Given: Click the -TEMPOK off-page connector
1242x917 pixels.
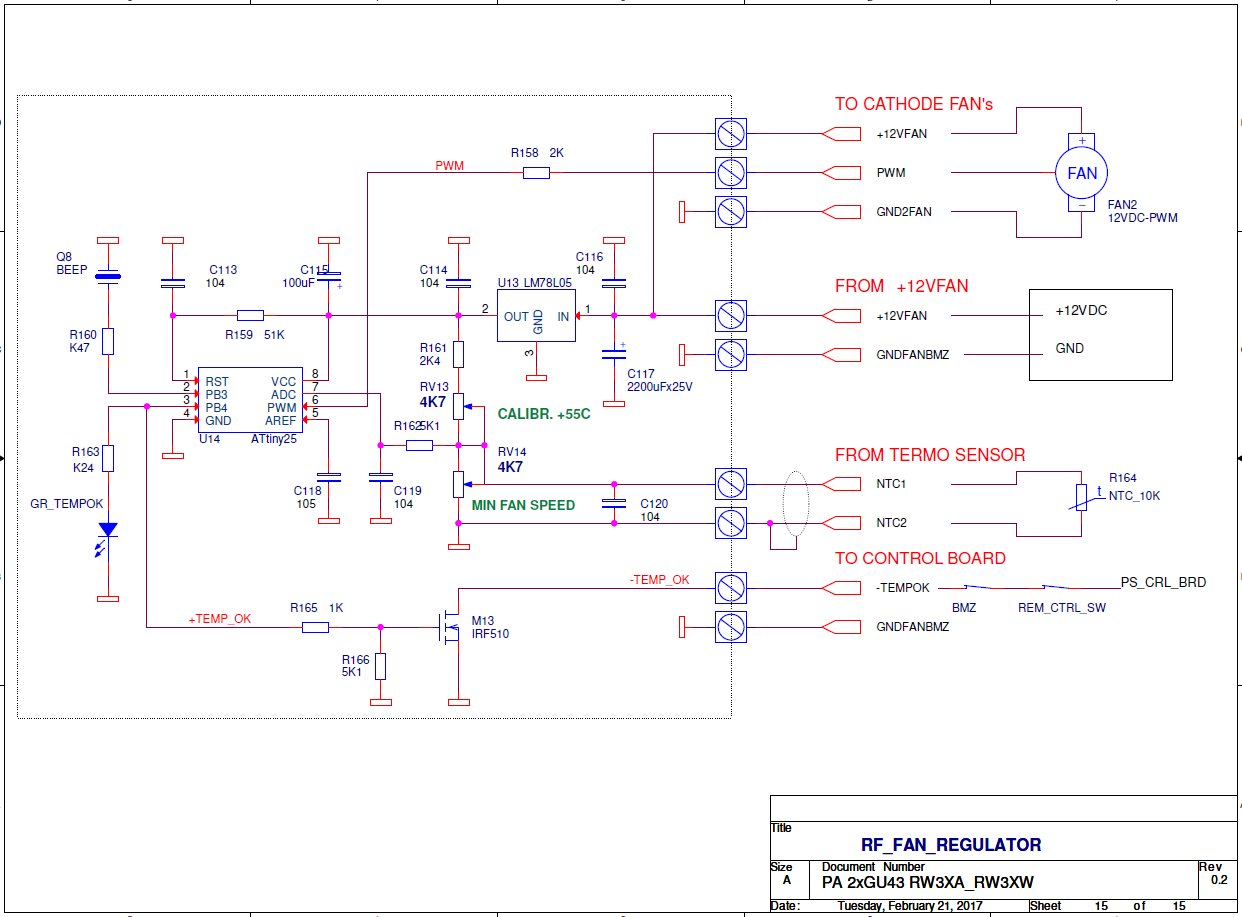Looking at the screenshot, I should pos(841,588).
